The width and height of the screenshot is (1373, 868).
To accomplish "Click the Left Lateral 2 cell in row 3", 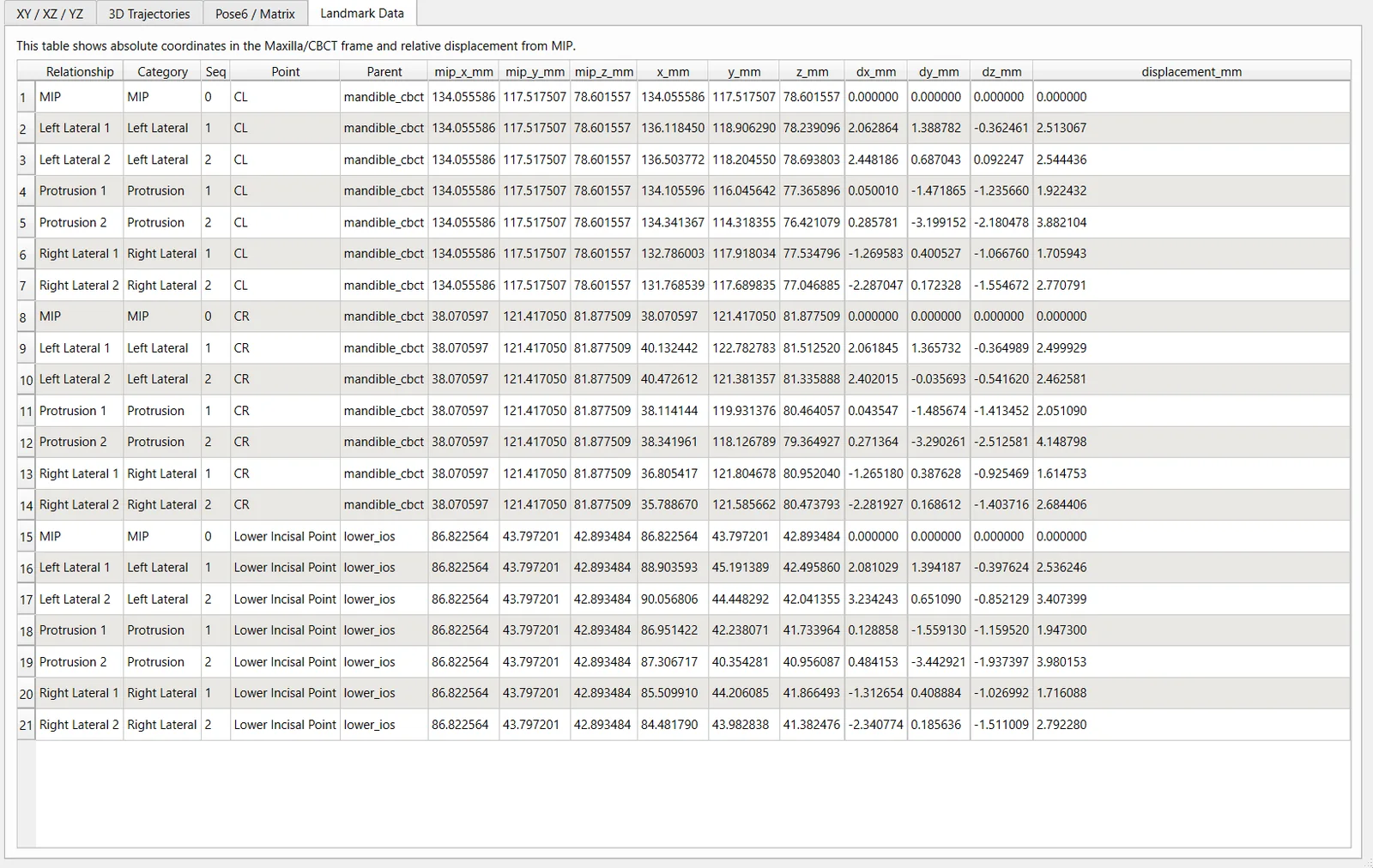I will [x=80, y=160].
